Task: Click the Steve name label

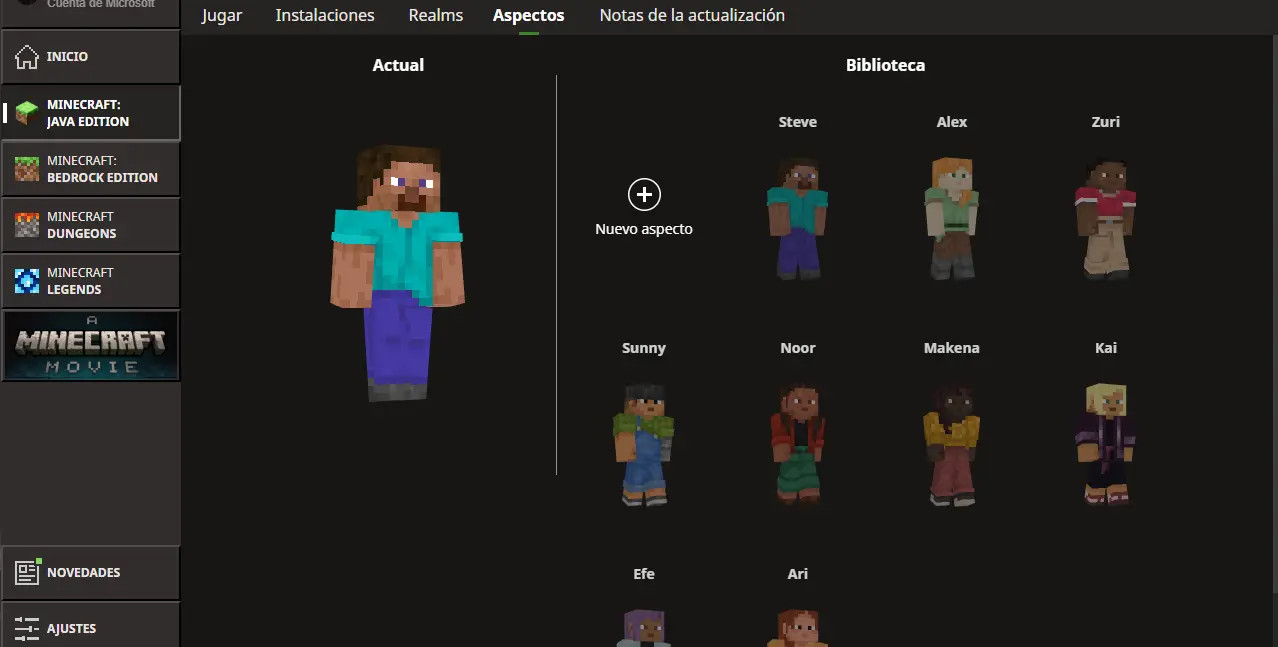Action: coord(798,122)
